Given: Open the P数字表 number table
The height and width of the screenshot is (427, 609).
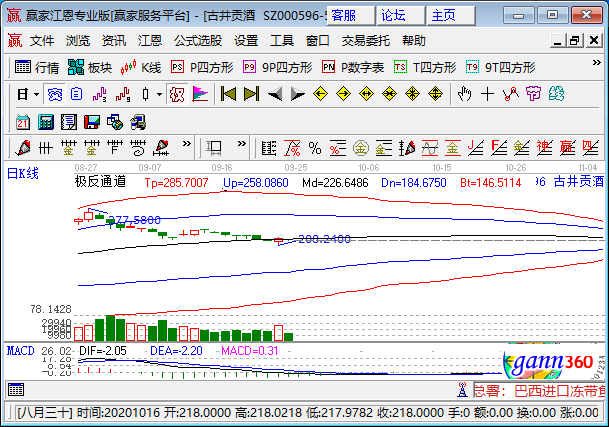Looking at the screenshot, I should point(353,68).
